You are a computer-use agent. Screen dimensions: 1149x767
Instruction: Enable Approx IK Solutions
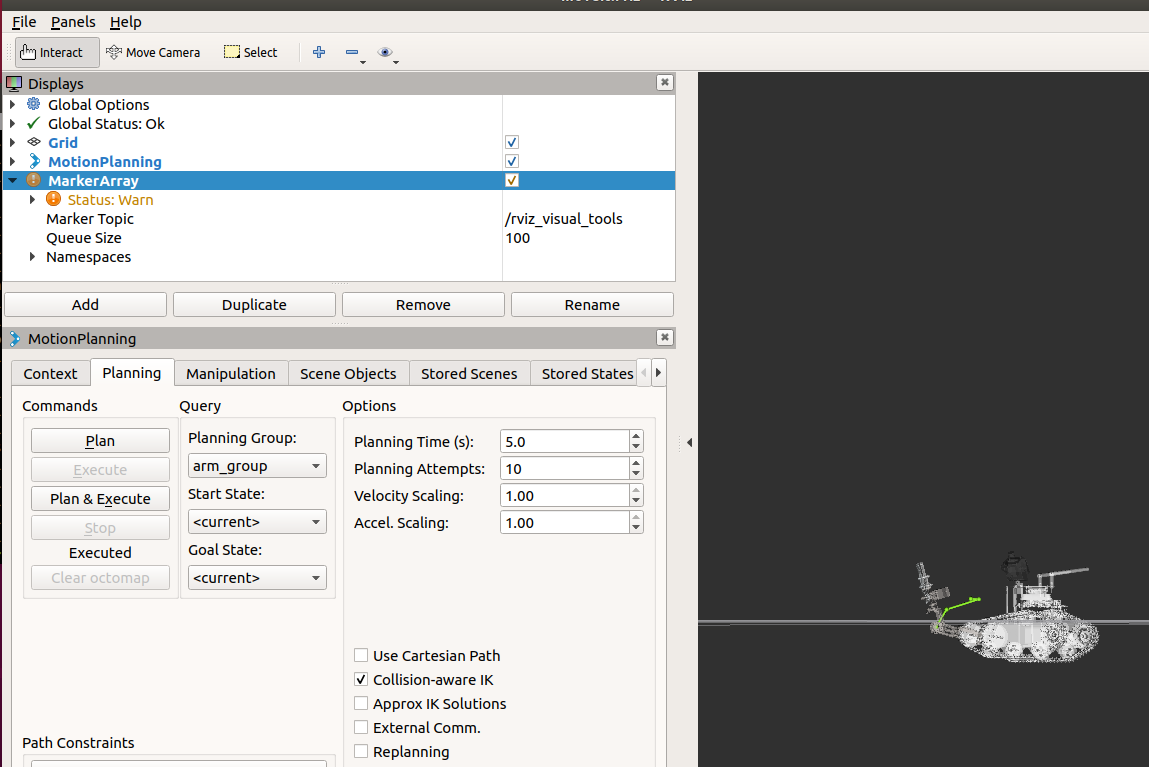click(x=361, y=703)
